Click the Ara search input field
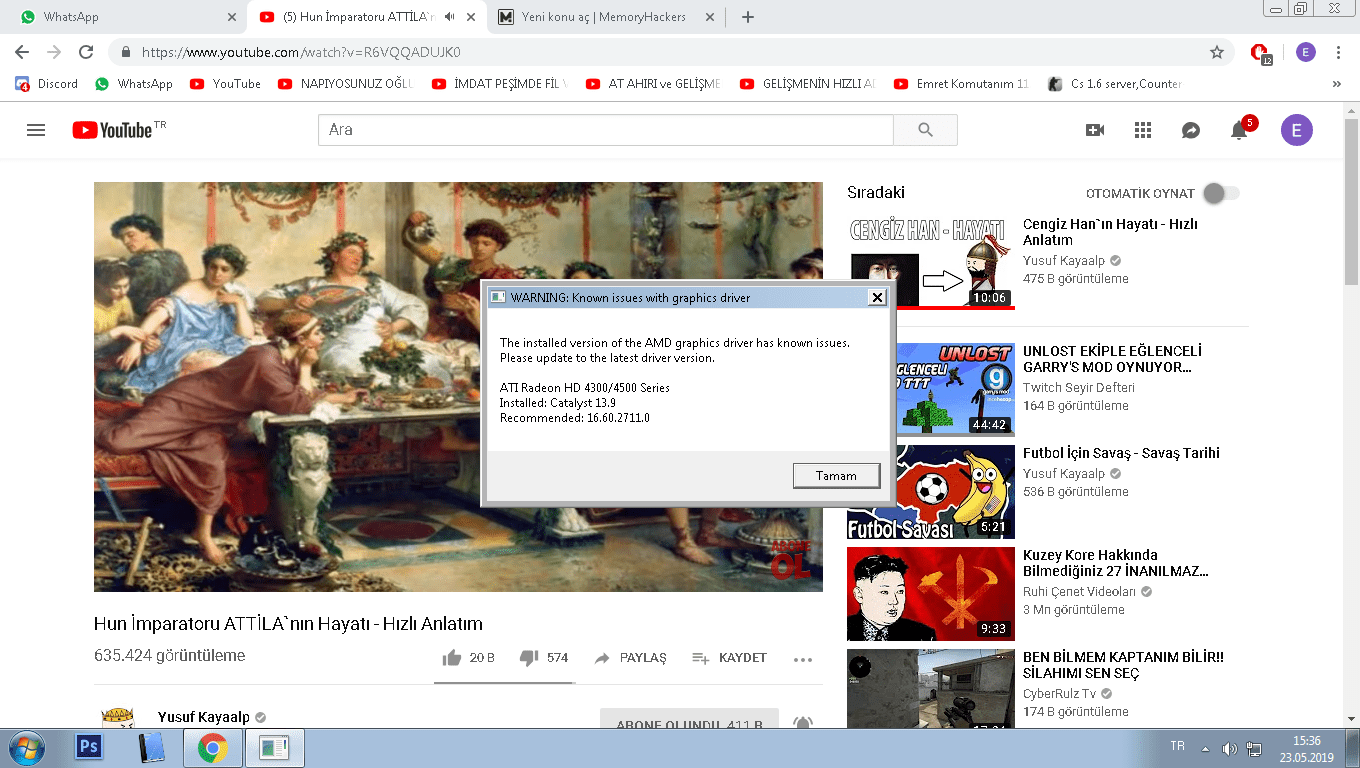This screenshot has width=1360, height=768. (605, 130)
